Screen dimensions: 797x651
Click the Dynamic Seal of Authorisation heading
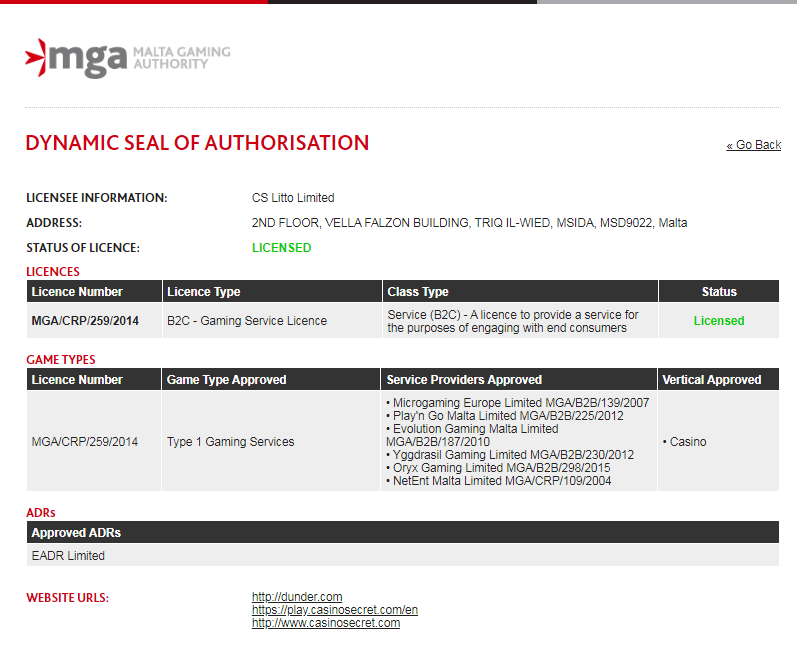pos(197,143)
